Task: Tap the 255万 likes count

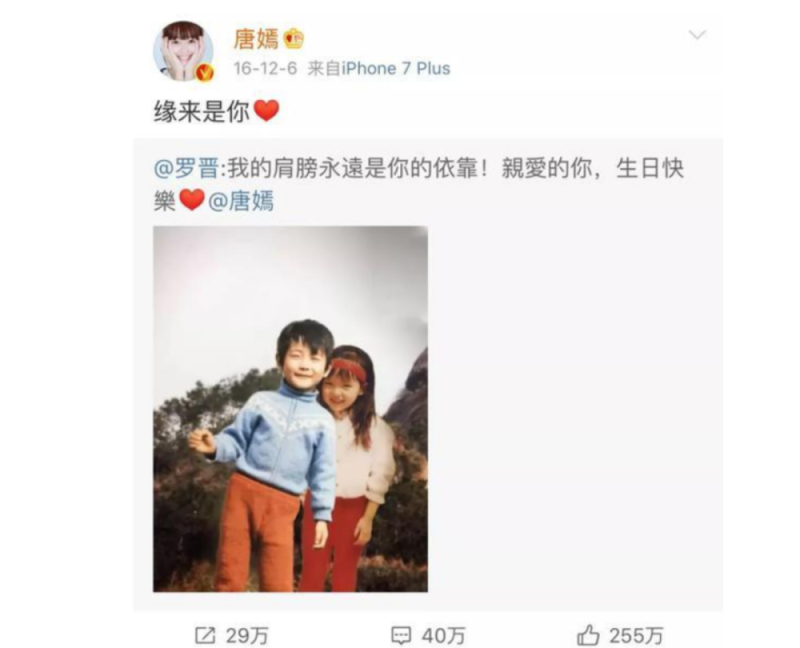Action: [636, 636]
